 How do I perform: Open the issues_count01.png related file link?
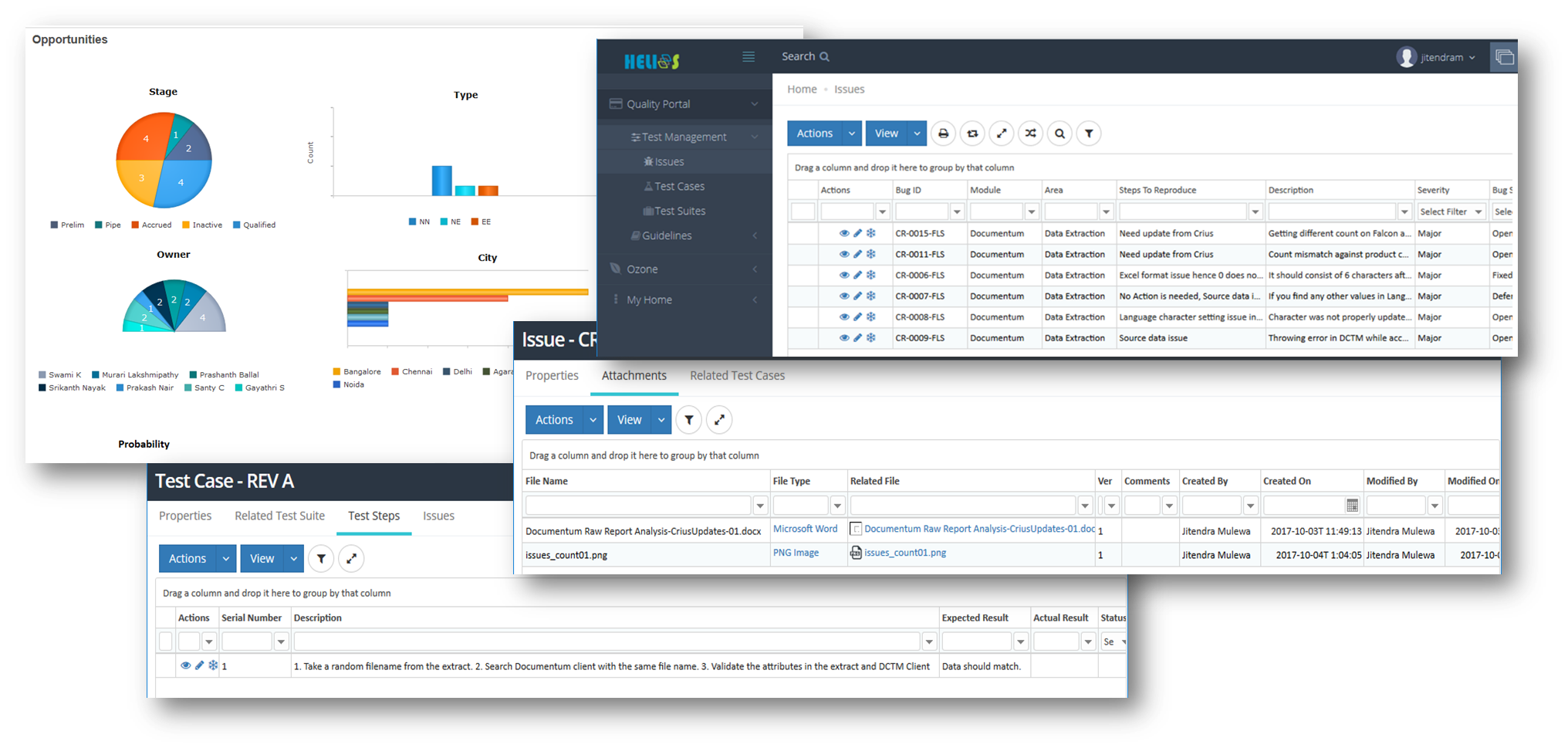coord(904,553)
